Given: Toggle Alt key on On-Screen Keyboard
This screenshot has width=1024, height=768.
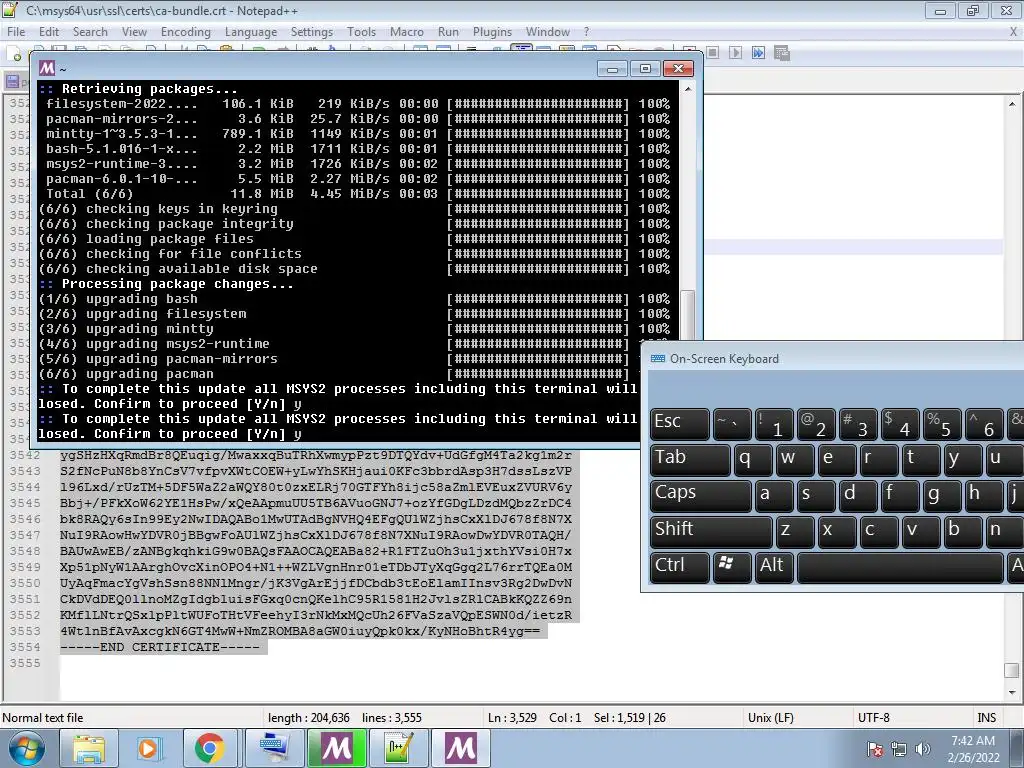Looking at the screenshot, I should pos(774,566).
